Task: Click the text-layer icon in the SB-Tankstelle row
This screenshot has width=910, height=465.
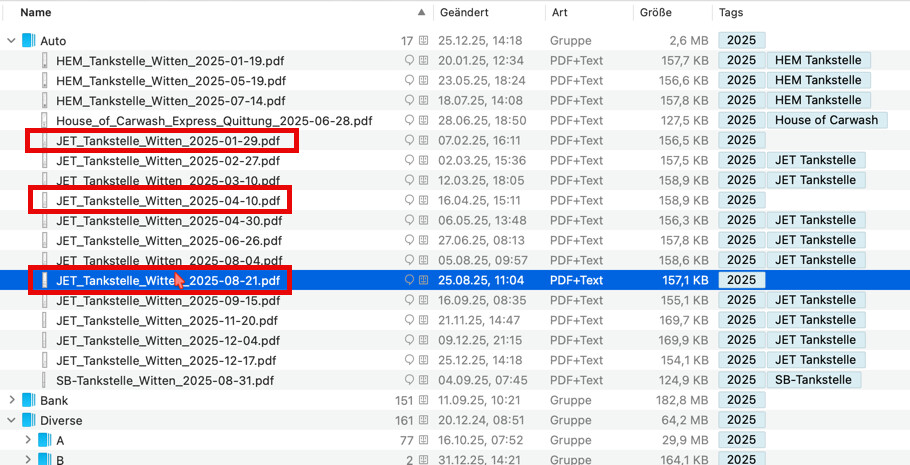Action: pyautogui.click(x=423, y=380)
